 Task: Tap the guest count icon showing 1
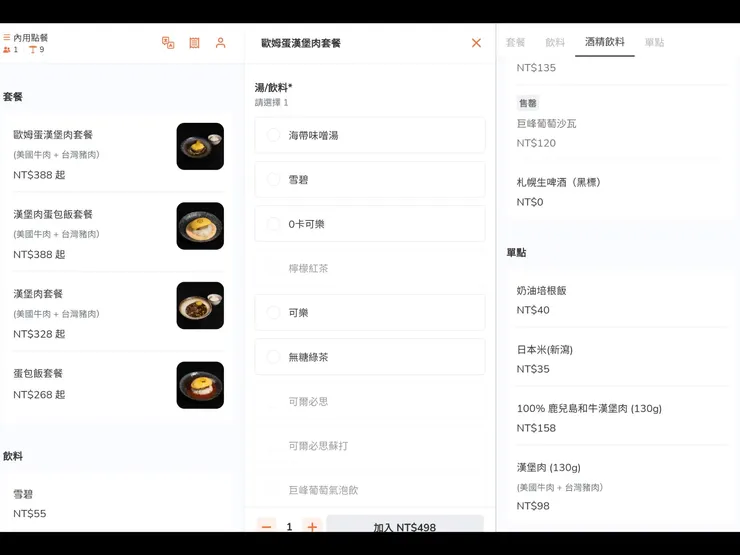7,50
